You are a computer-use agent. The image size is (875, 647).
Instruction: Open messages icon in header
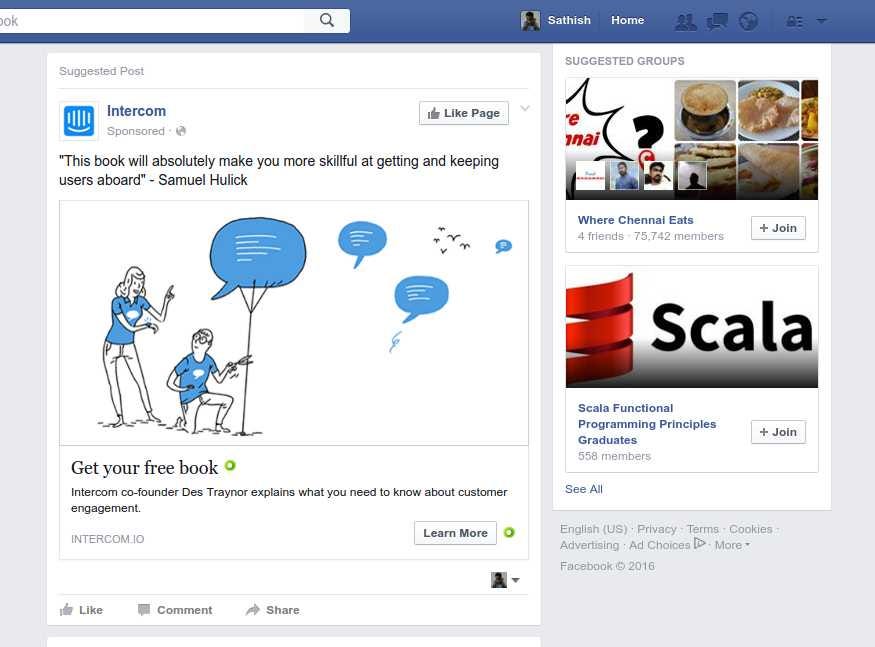coord(717,21)
